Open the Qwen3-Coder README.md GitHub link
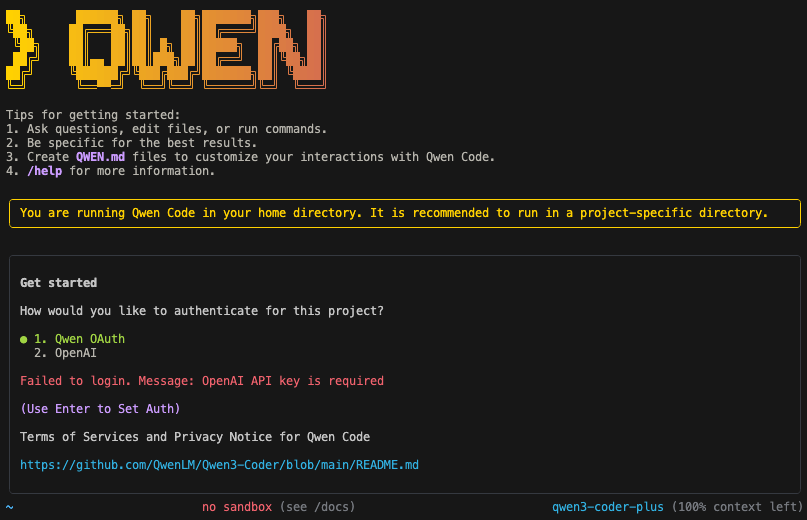 coord(219,465)
